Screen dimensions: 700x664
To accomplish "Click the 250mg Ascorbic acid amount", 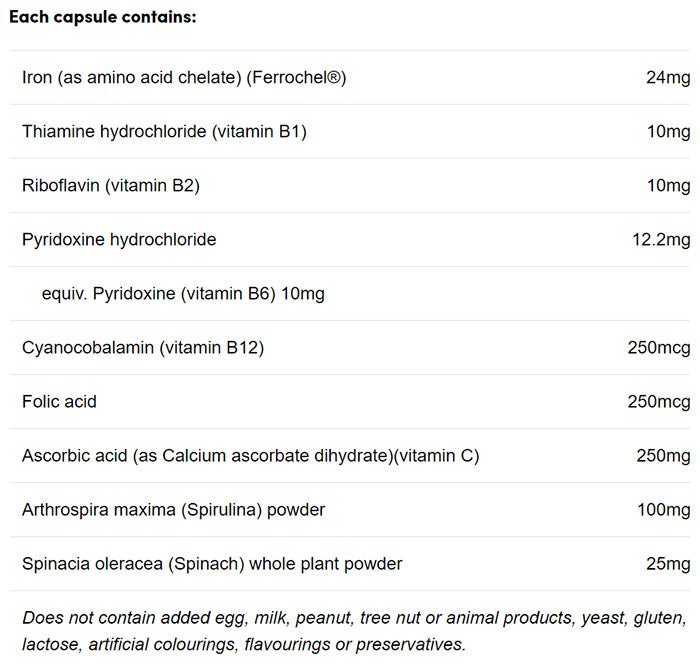I will tap(663, 456).
